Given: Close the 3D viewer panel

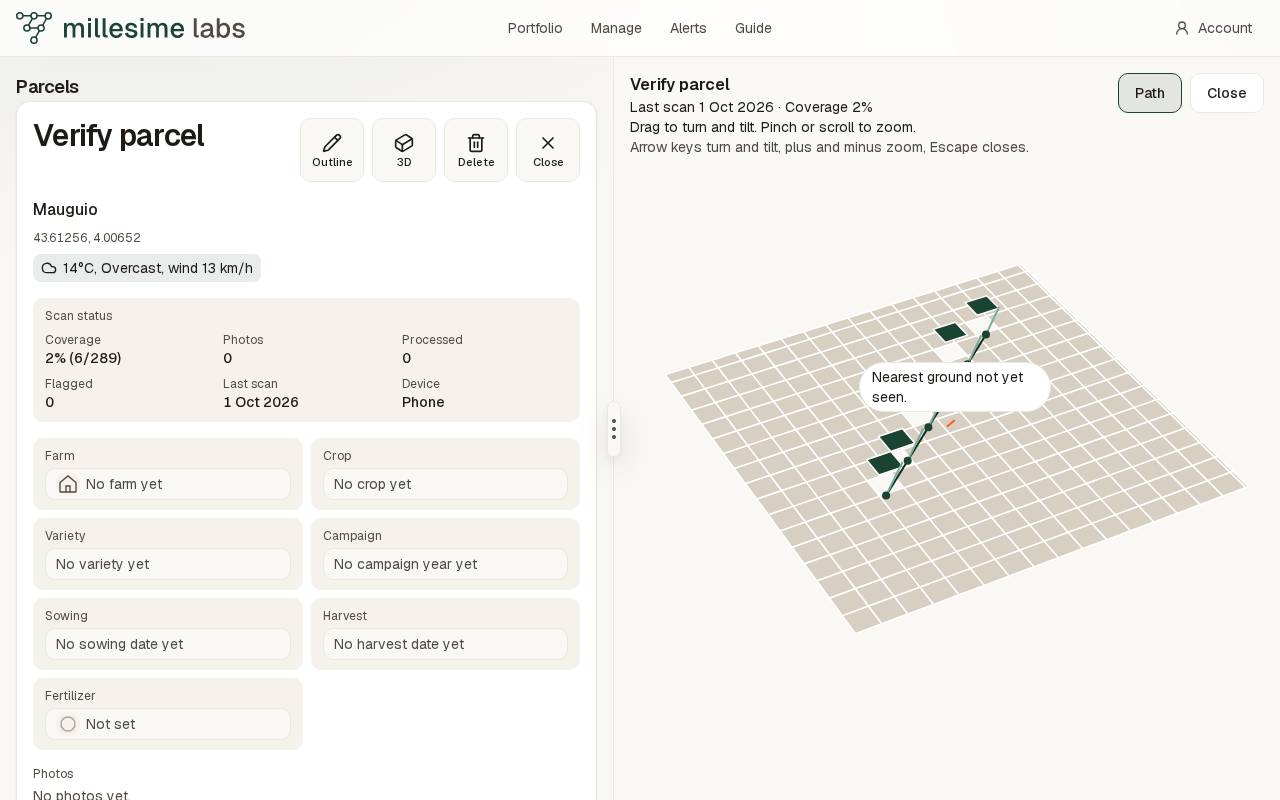Looking at the screenshot, I should click(x=1227, y=93).
